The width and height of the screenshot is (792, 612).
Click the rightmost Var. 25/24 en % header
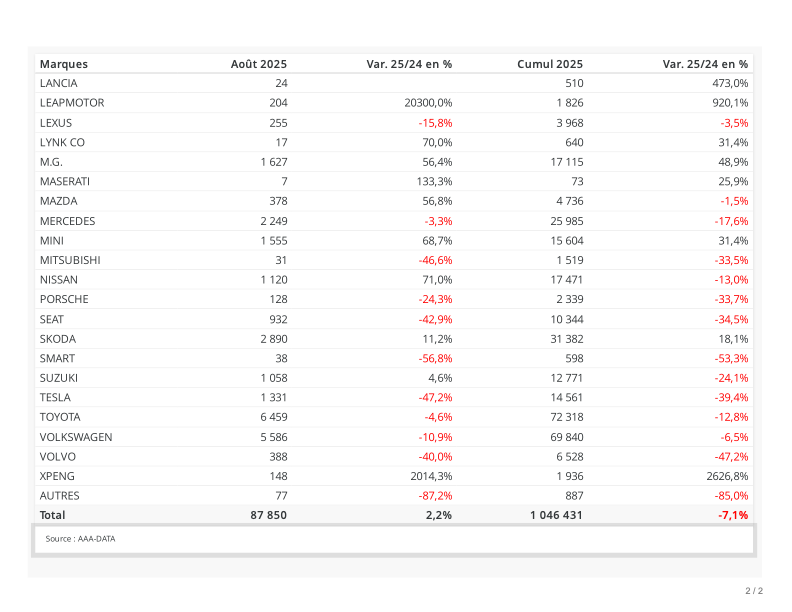(x=705, y=63)
